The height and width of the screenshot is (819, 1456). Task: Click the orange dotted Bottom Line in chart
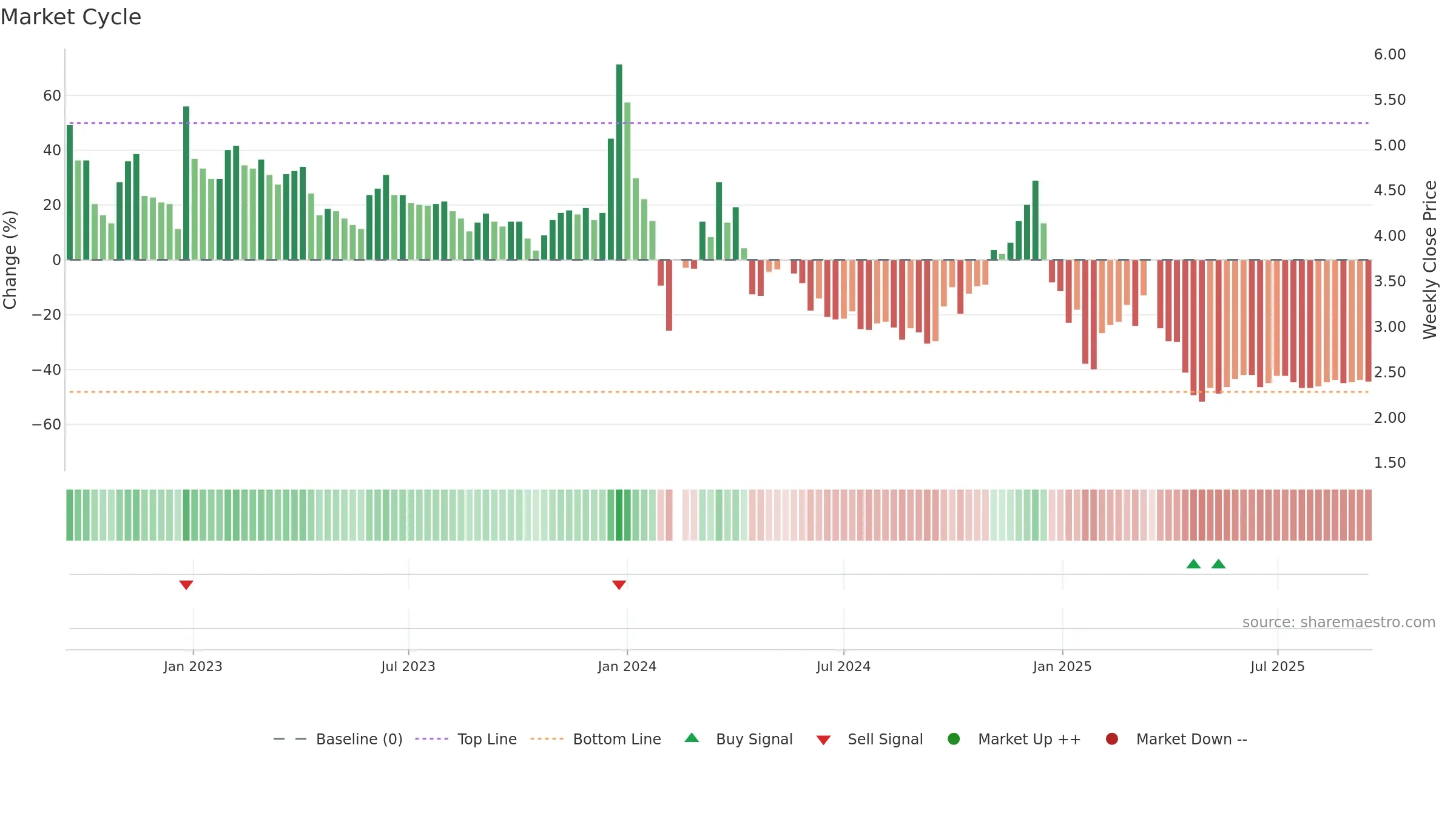coord(719,392)
